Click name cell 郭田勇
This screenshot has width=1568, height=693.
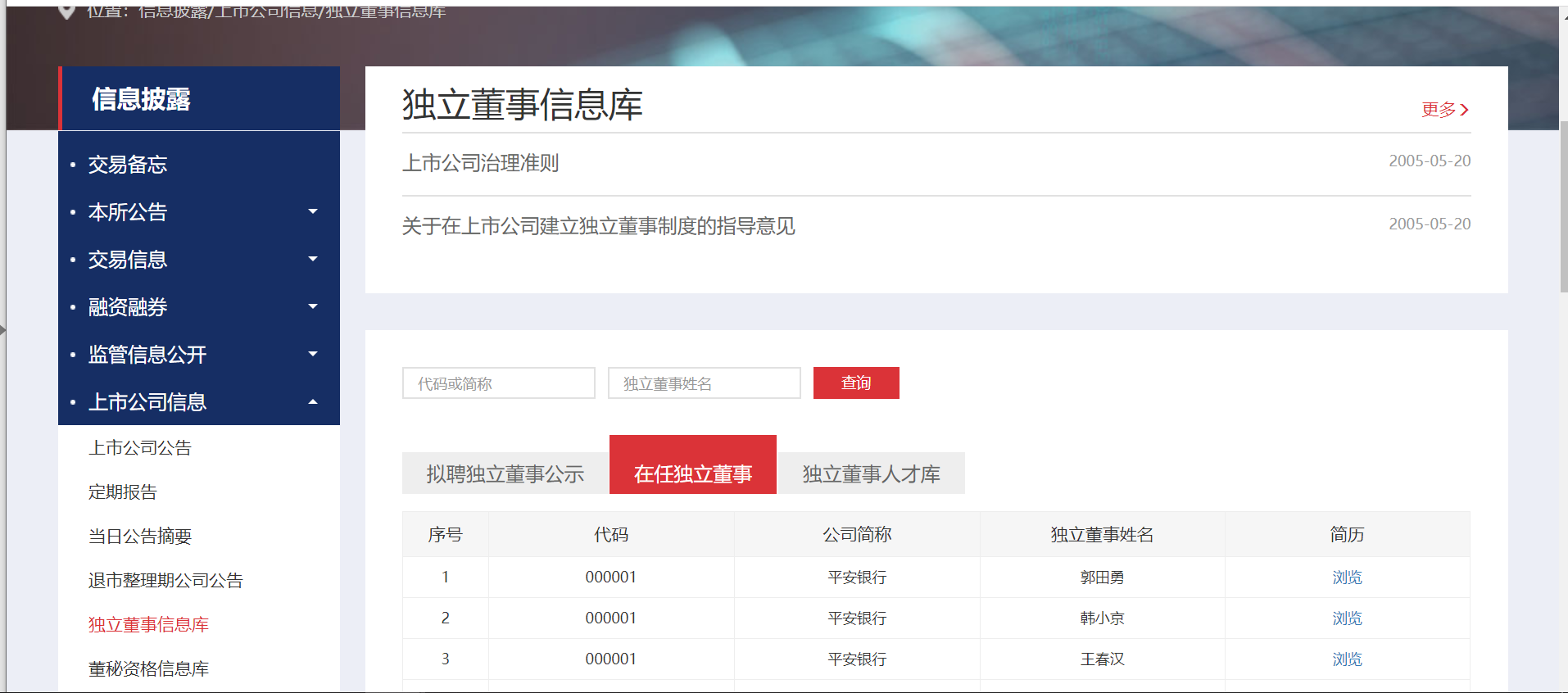(1102, 577)
